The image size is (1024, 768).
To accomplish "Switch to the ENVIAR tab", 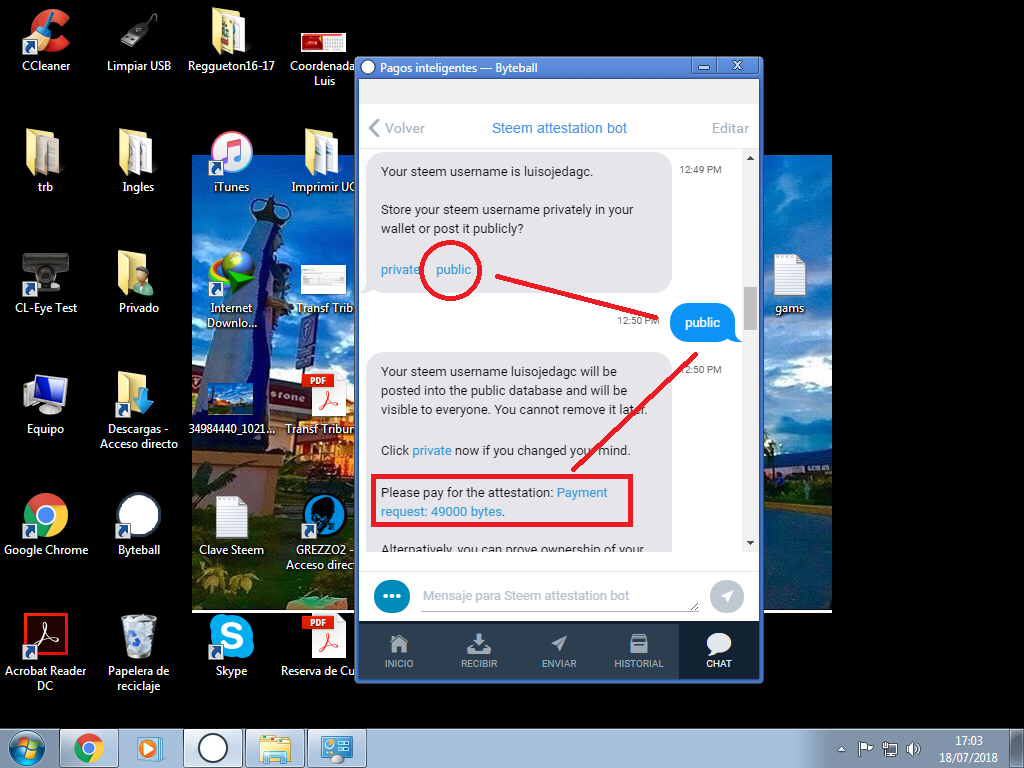I will click(x=559, y=651).
